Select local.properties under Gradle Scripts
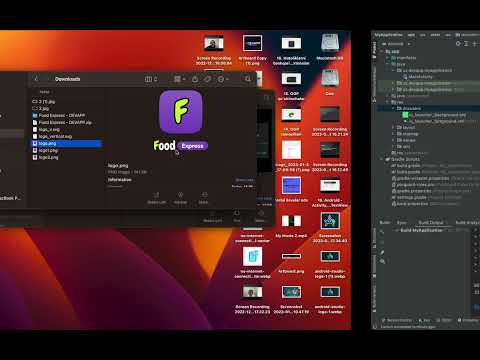The height and width of the screenshot is (360, 480). tap(410, 204)
